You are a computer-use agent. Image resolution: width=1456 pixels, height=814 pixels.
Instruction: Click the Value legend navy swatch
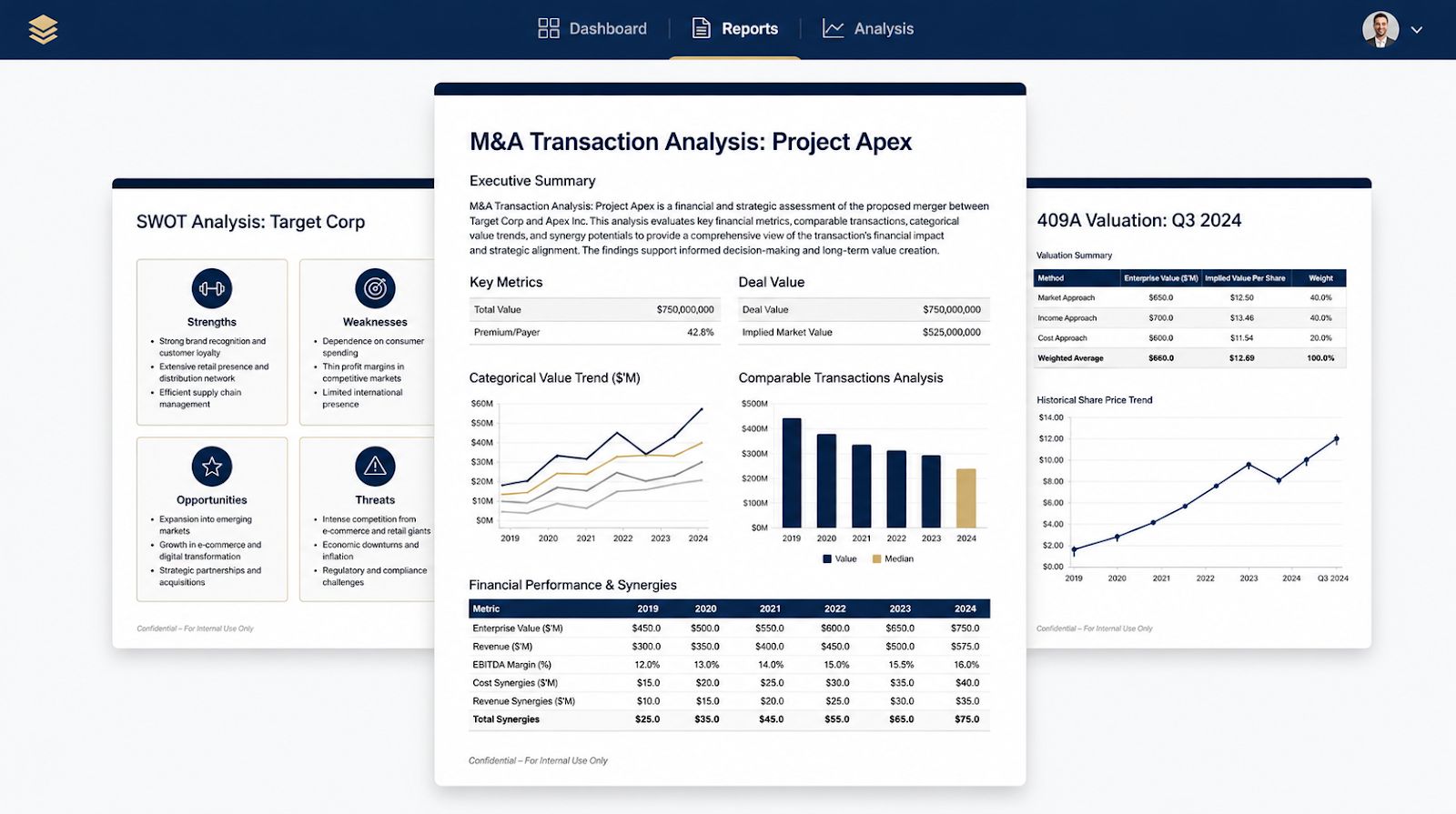click(827, 558)
